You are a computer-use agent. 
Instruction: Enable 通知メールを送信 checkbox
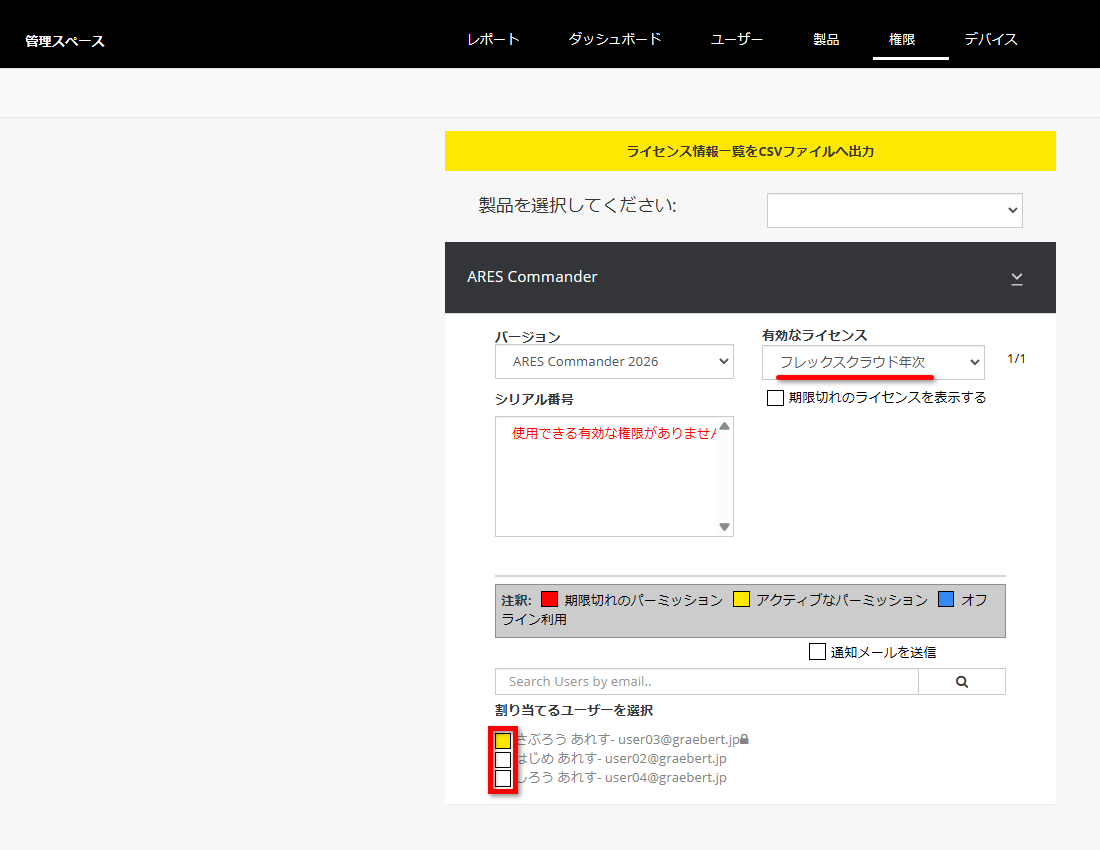tap(817, 652)
